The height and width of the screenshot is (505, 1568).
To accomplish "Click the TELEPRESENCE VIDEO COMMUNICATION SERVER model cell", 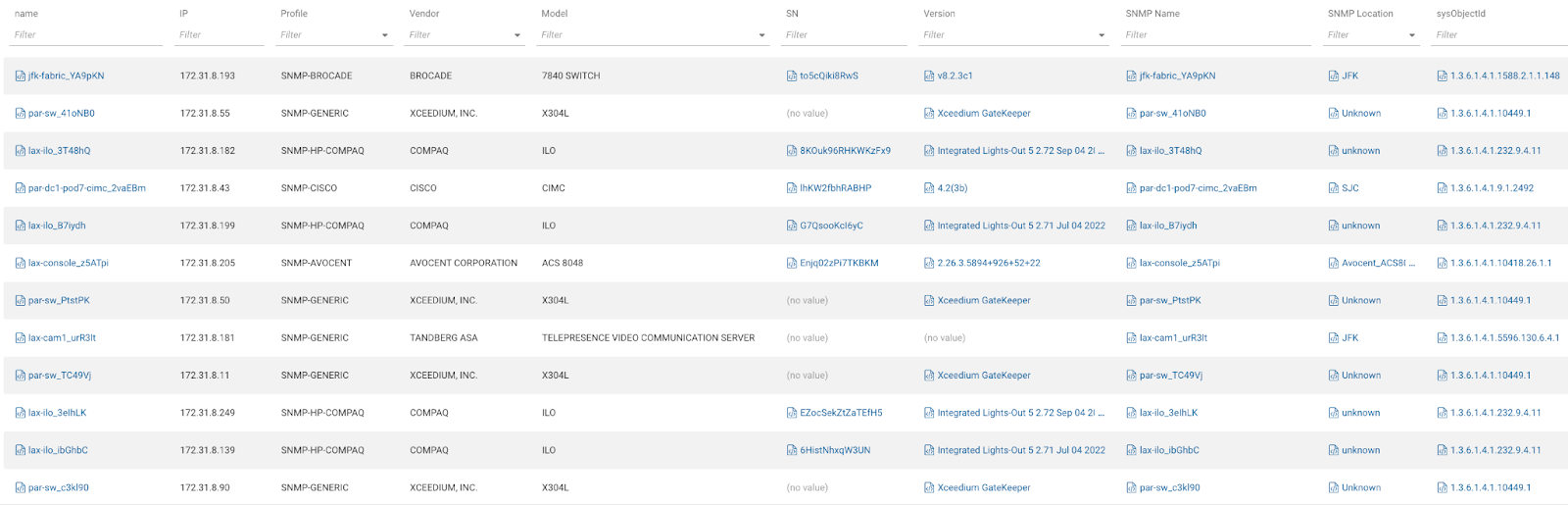I will (x=648, y=338).
